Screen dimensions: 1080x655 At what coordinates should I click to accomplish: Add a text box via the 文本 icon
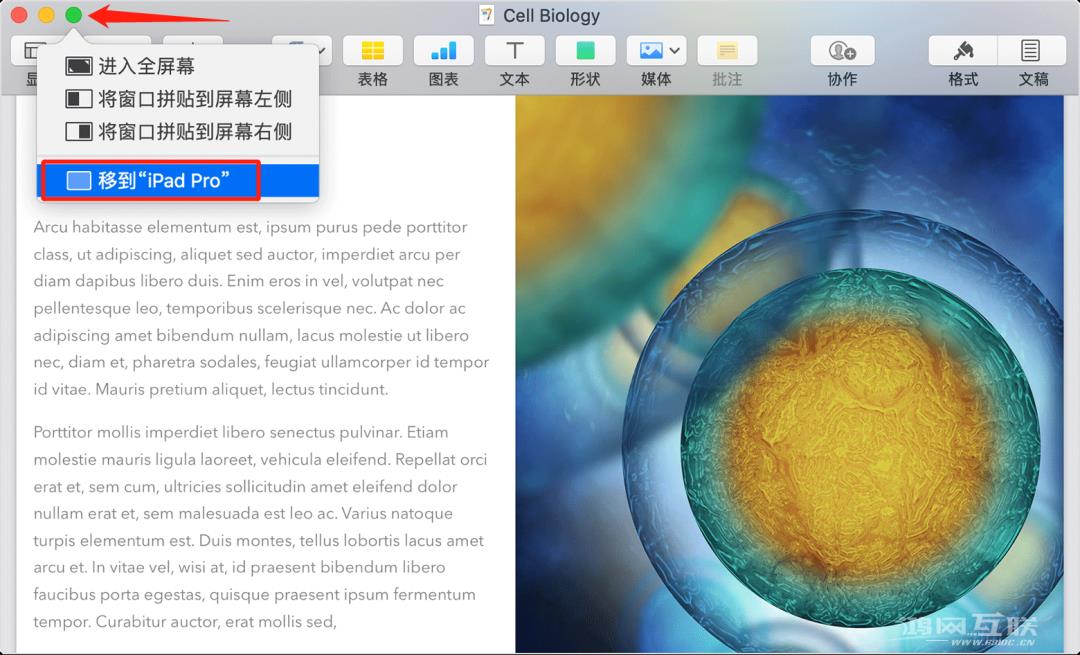click(514, 50)
